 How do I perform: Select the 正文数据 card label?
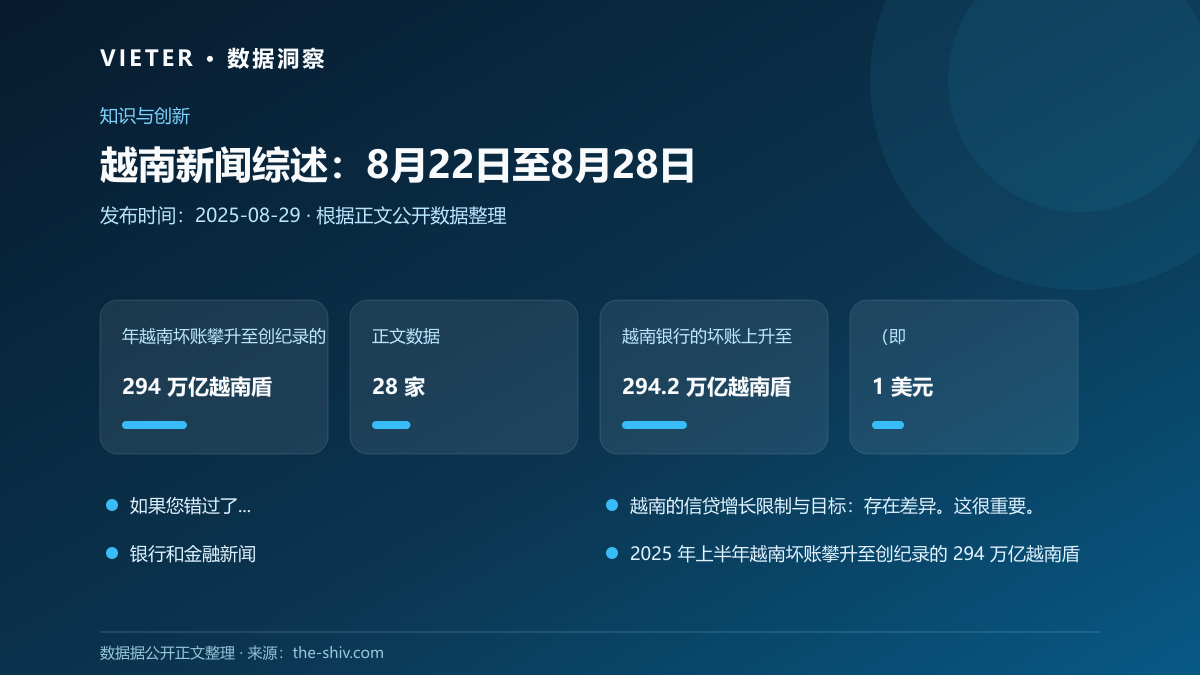(x=406, y=336)
